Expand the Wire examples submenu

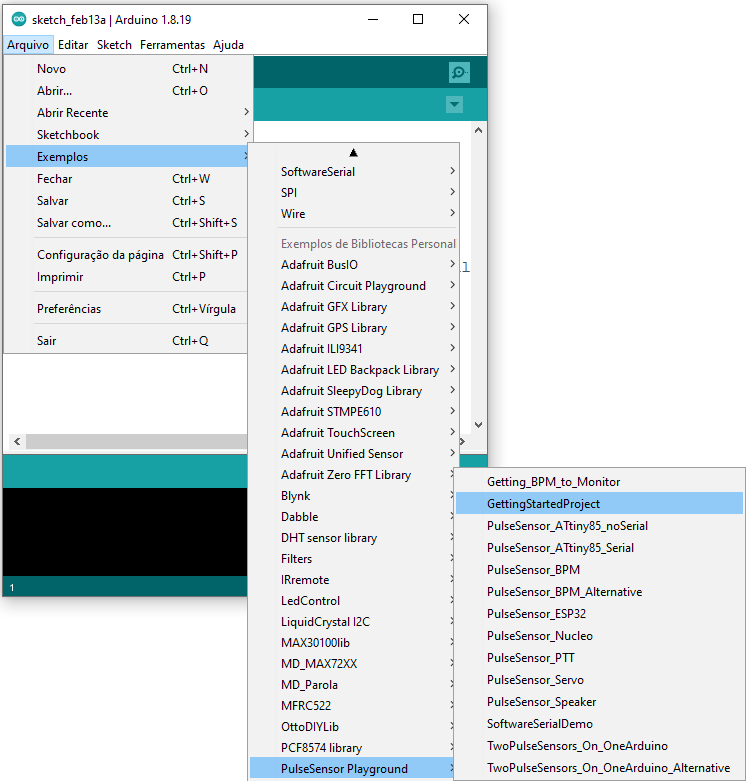[x=354, y=213]
